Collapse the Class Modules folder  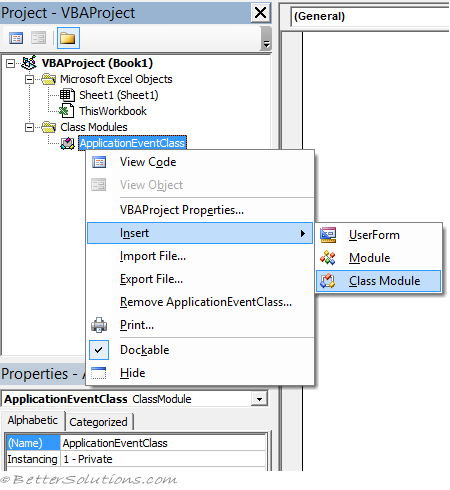click(x=30, y=127)
